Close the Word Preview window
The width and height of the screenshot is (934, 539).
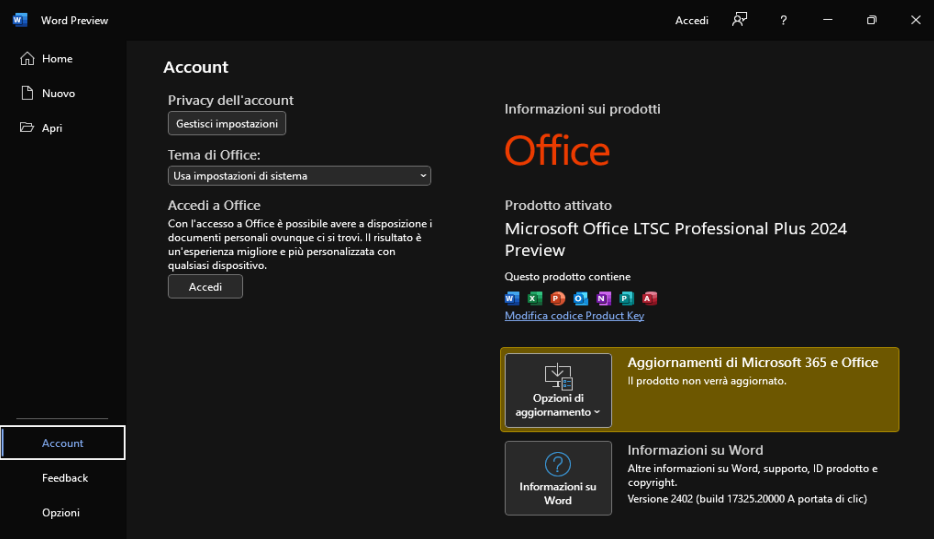tap(916, 20)
